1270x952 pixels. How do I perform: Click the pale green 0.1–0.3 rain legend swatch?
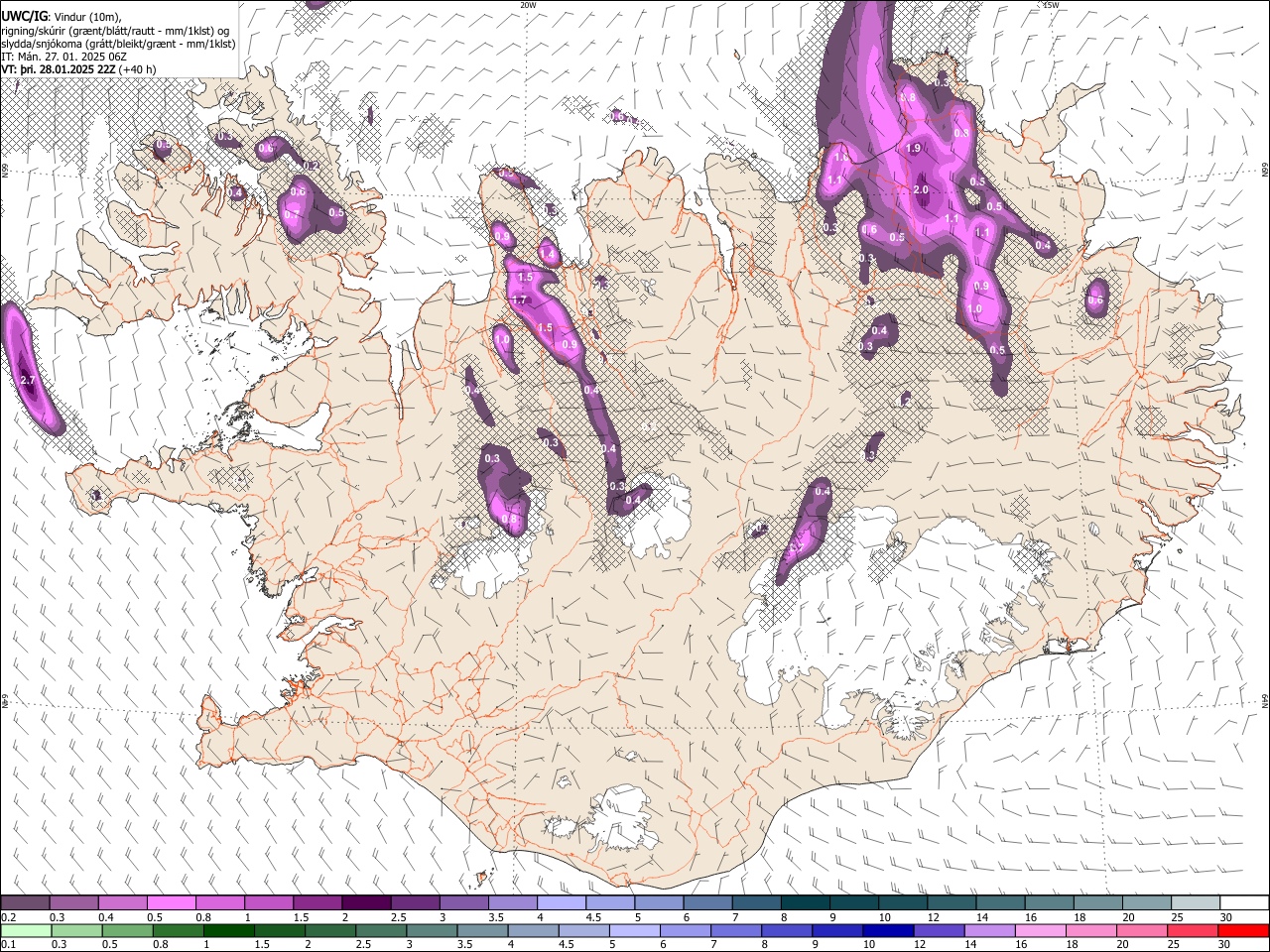tap(26, 931)
